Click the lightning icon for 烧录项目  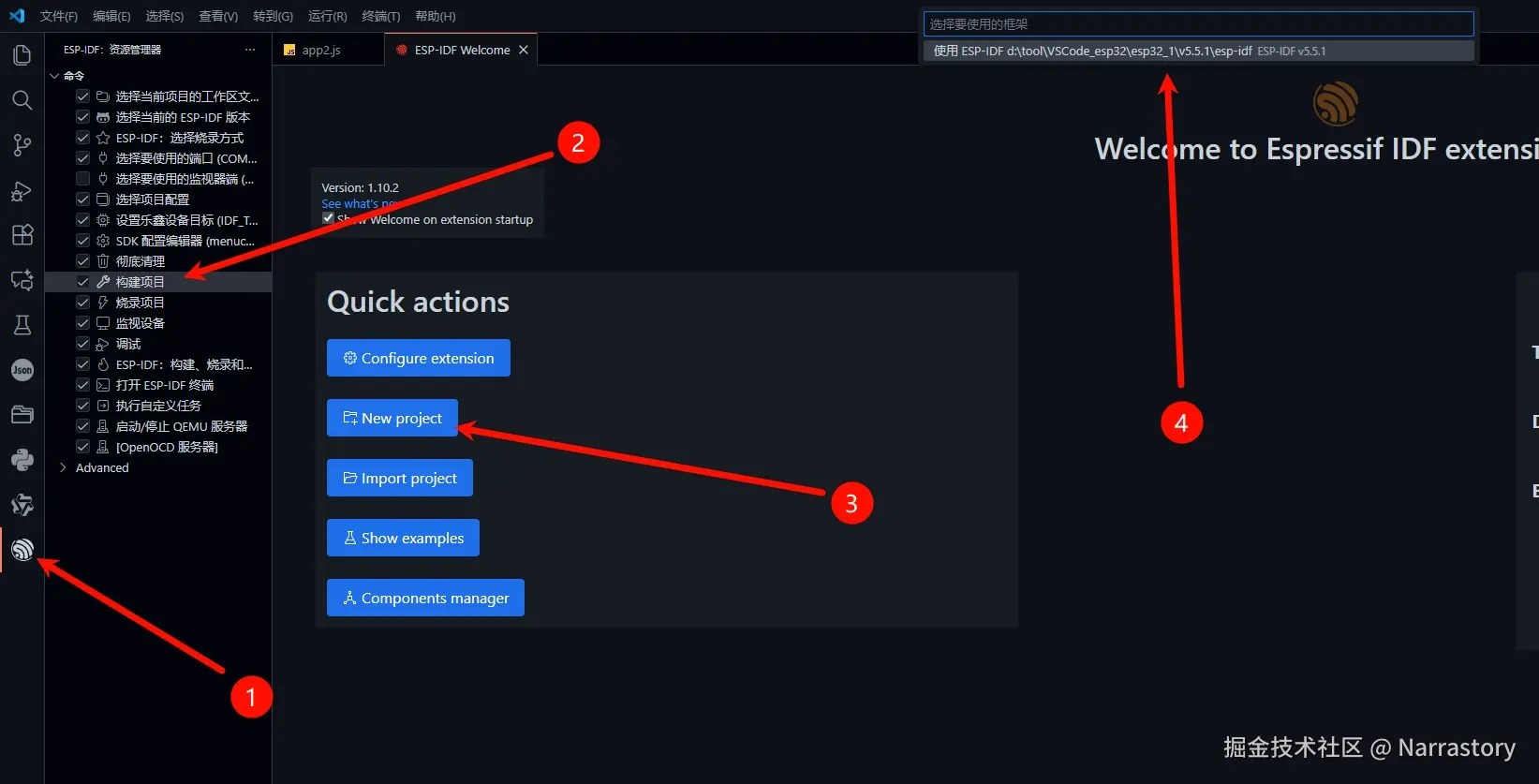click(x=103, y=303)
